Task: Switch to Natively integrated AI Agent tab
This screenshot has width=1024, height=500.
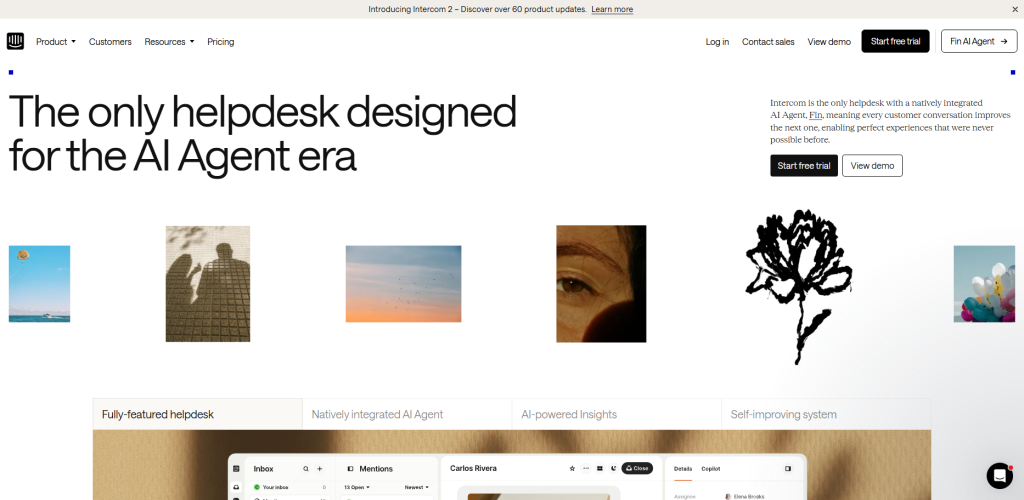Action: coord(408,414)
